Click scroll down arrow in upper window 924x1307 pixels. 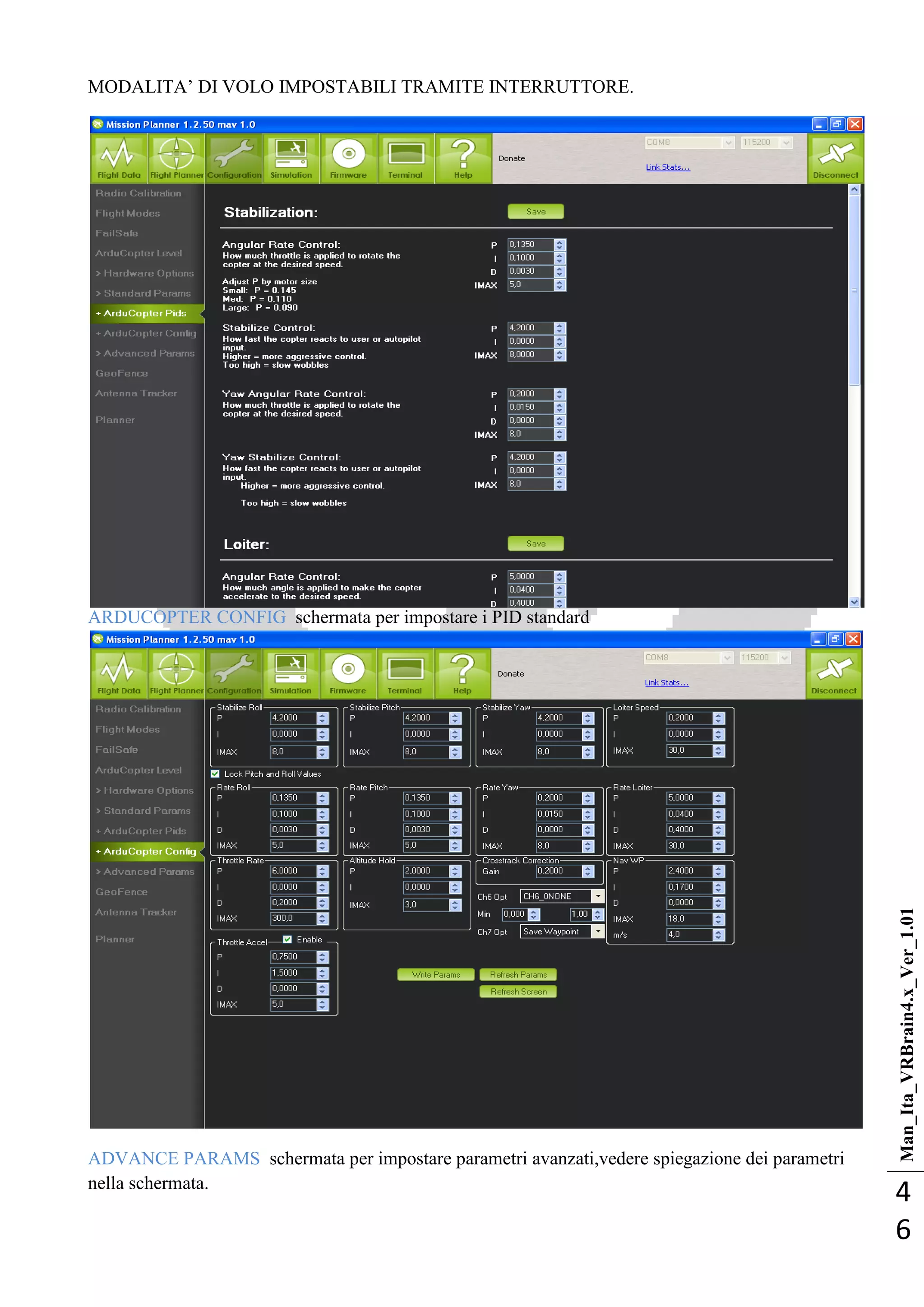click(854, 602)
